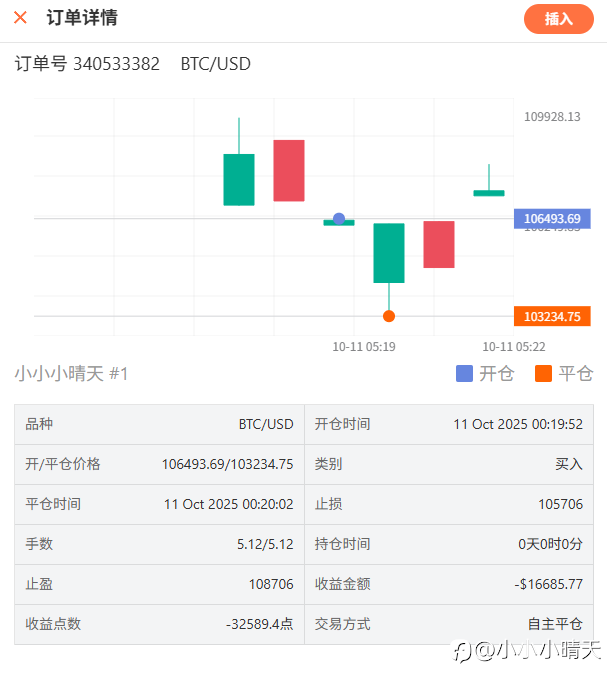Viewport: 607px width, 689px height.
Task: Click the first green candlestick
Action: pyautogui.click(x=239, y=179)
